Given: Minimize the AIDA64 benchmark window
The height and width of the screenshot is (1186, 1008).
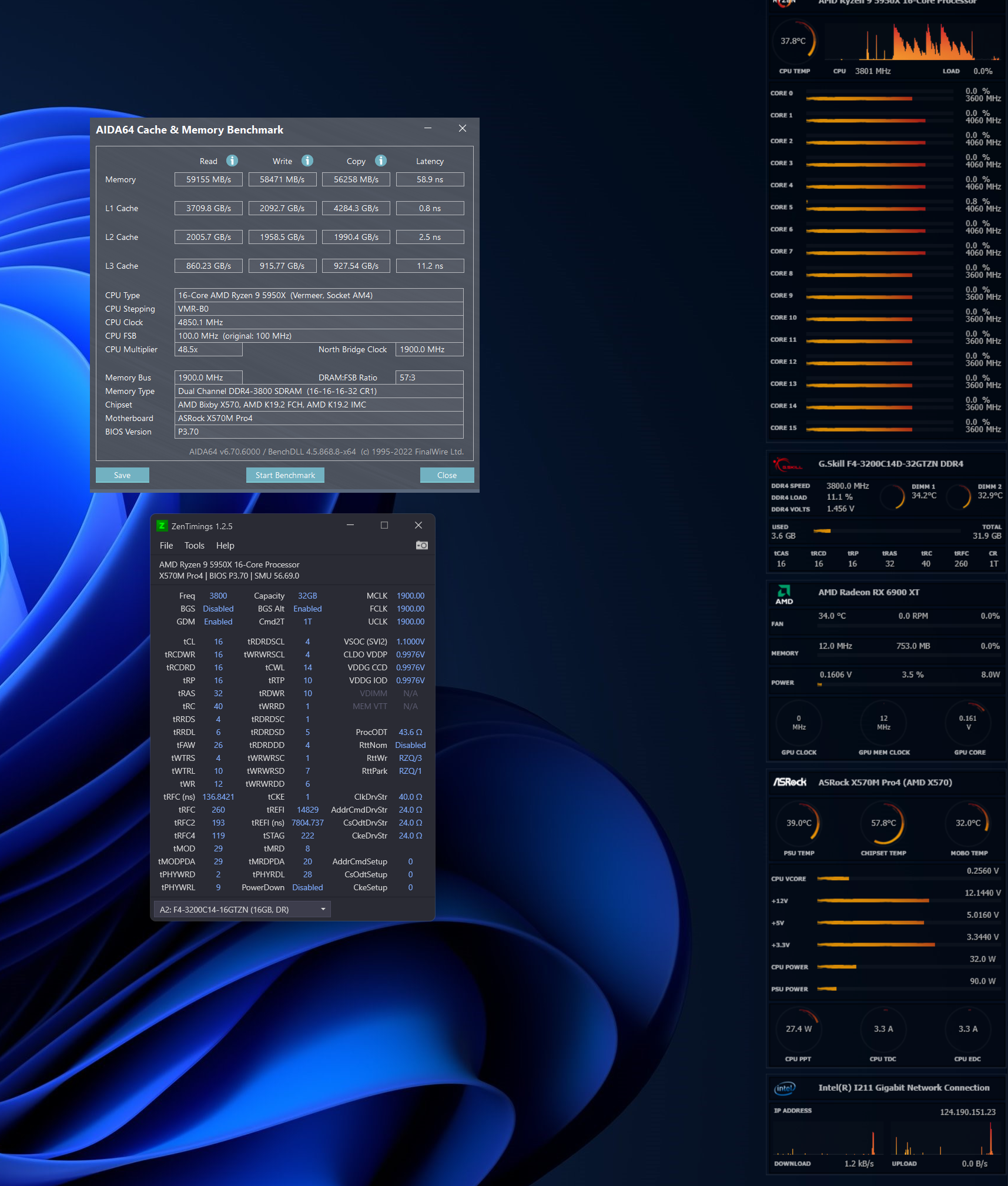Looking at the screenshot, I should tap(428, 128).
